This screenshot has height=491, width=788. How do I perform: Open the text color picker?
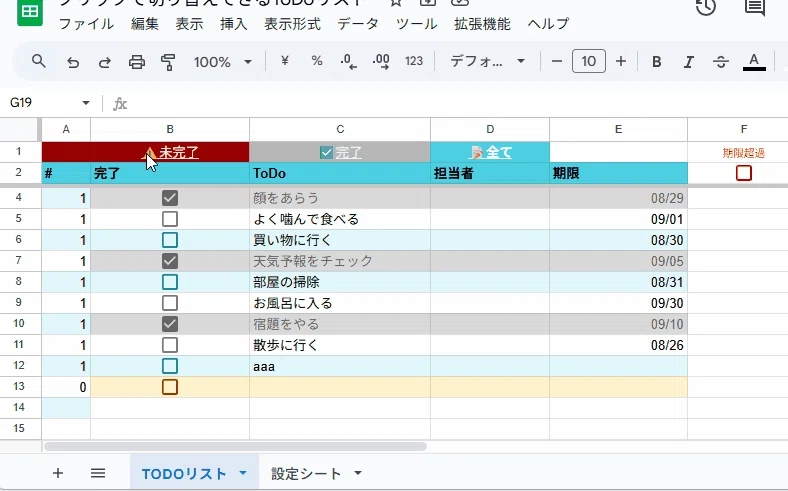pos(754,62)
